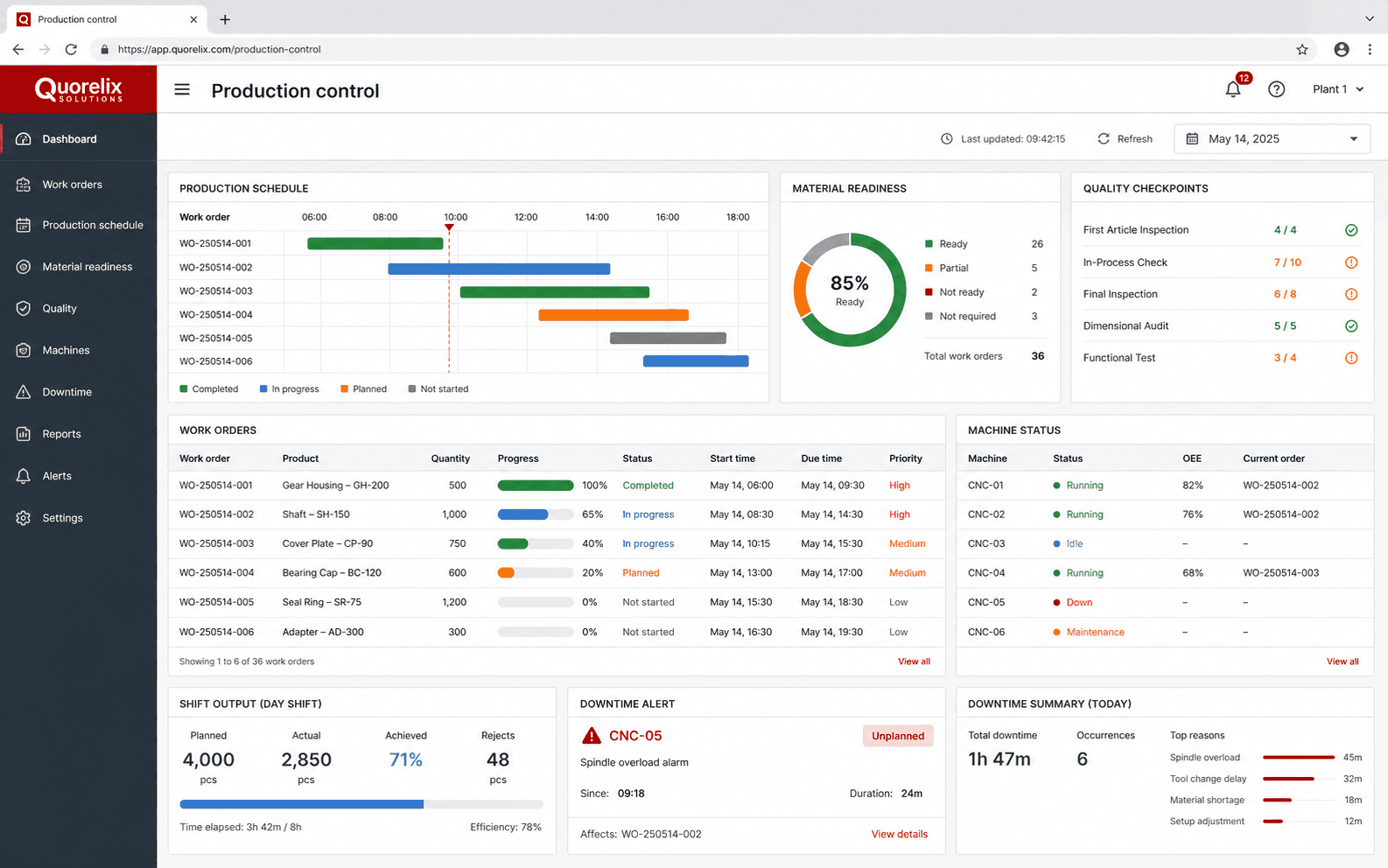The width and height of the screenshot is (1388, 868).
Task: Go to Work orders menu item
Action: click(79, 185)
